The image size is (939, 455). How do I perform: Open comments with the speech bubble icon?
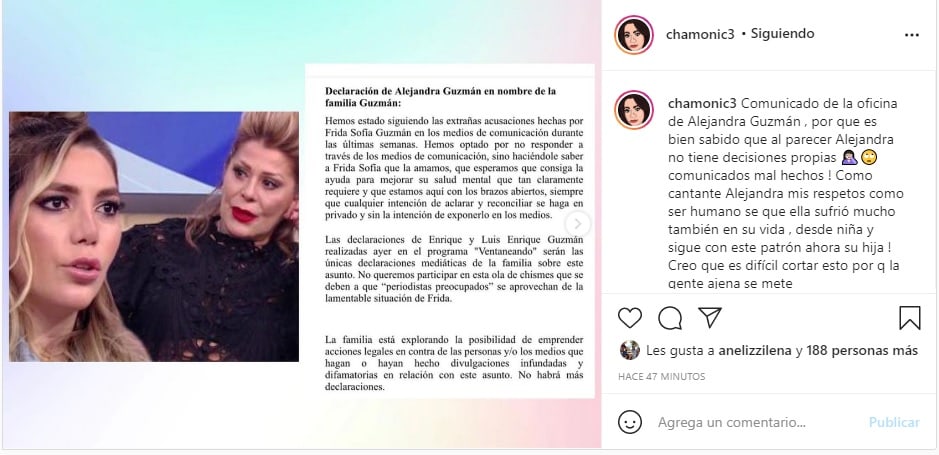point(670,318)
